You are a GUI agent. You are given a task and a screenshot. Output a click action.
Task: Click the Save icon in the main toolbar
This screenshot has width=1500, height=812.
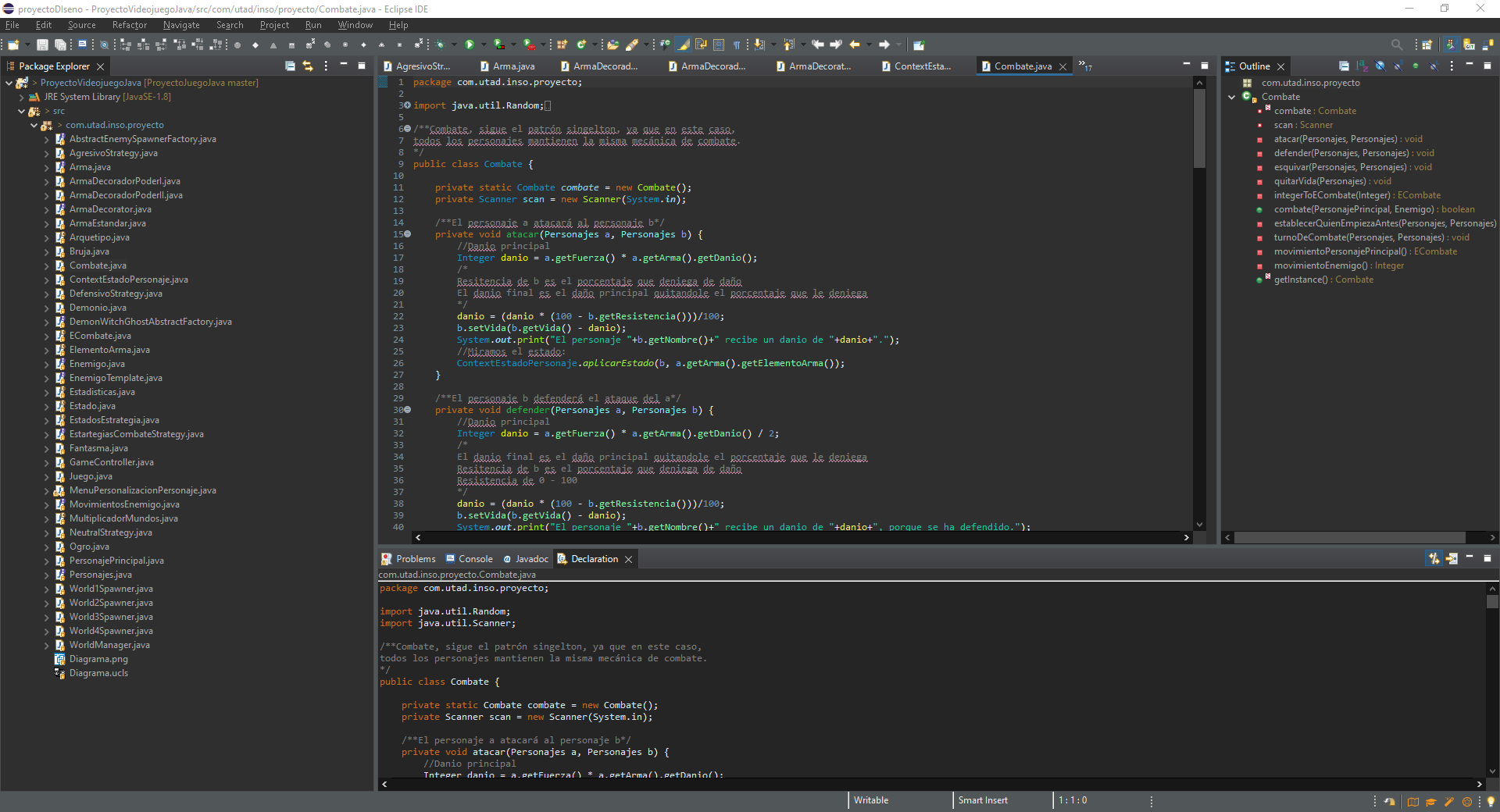point(42,45)
